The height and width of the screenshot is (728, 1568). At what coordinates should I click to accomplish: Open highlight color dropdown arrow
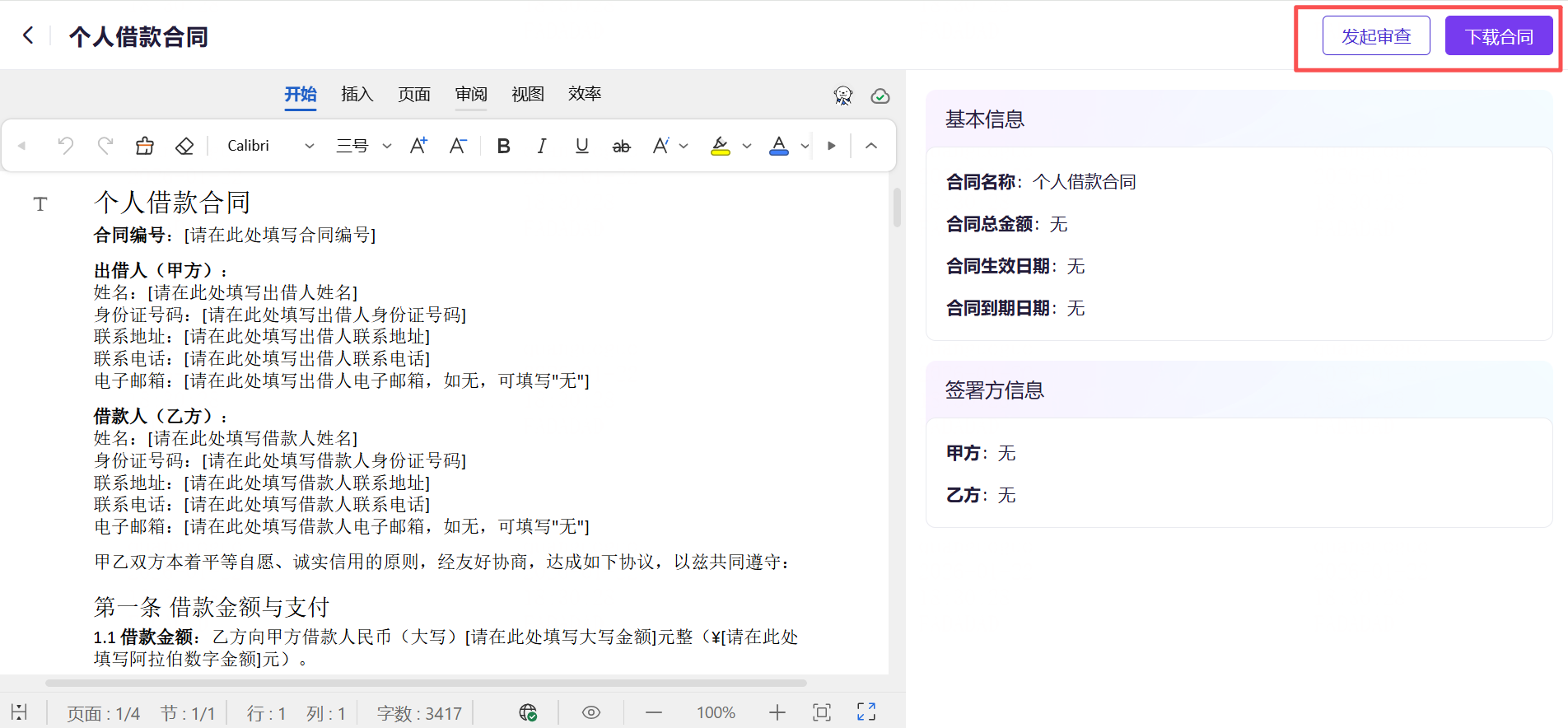tap(747, 146)
